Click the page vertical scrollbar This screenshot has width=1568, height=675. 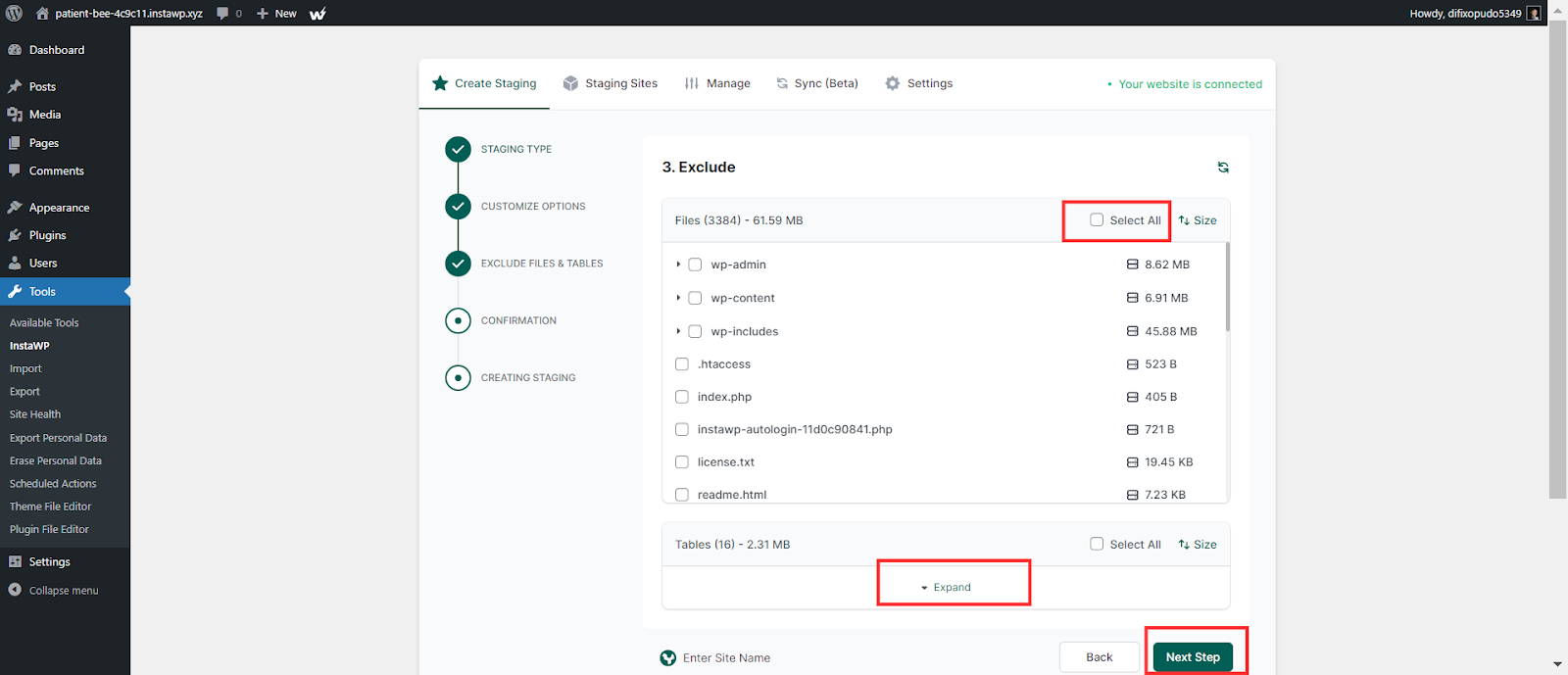point(1557,260)
